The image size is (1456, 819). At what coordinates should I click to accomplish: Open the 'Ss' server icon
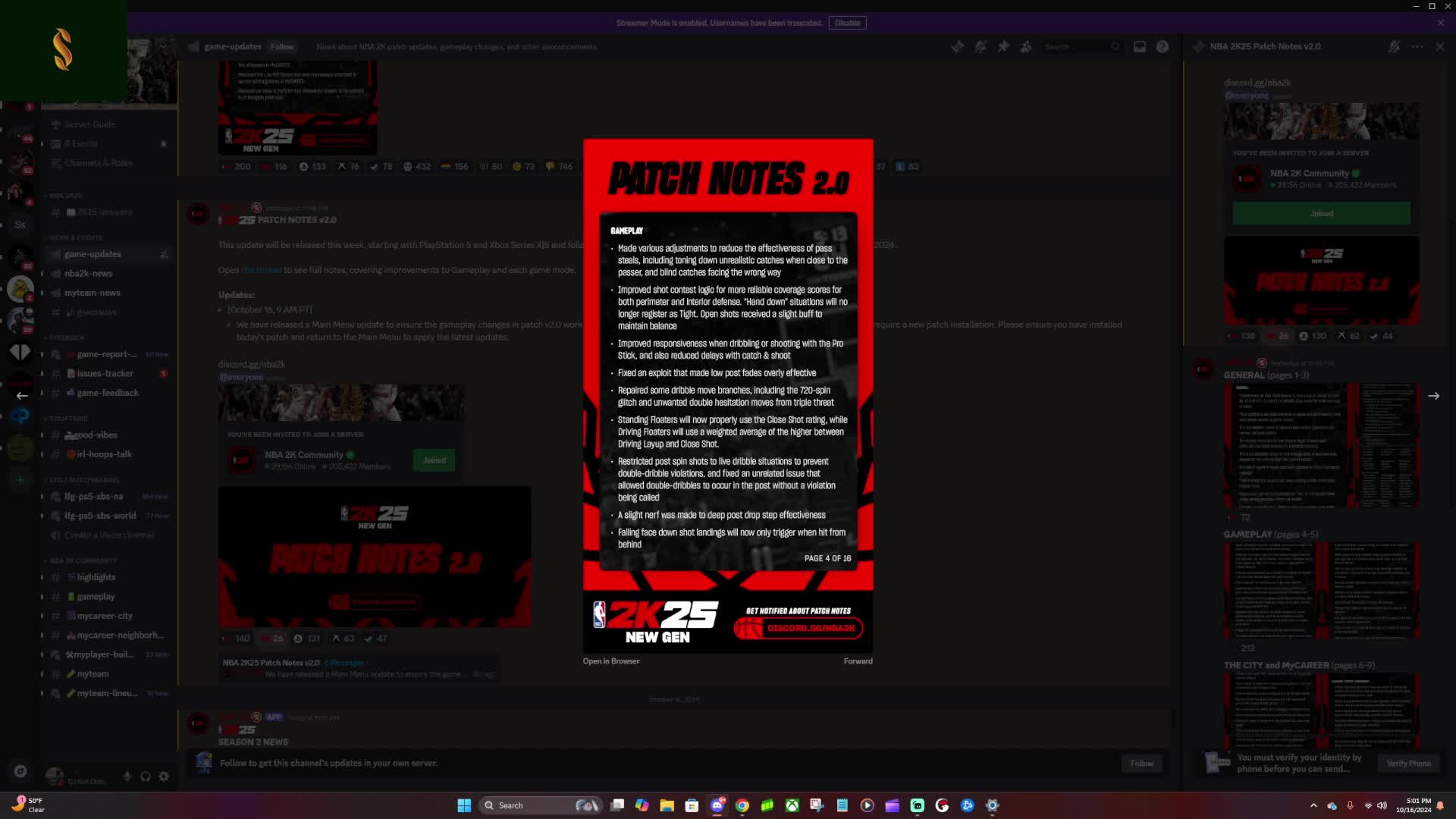20,224
